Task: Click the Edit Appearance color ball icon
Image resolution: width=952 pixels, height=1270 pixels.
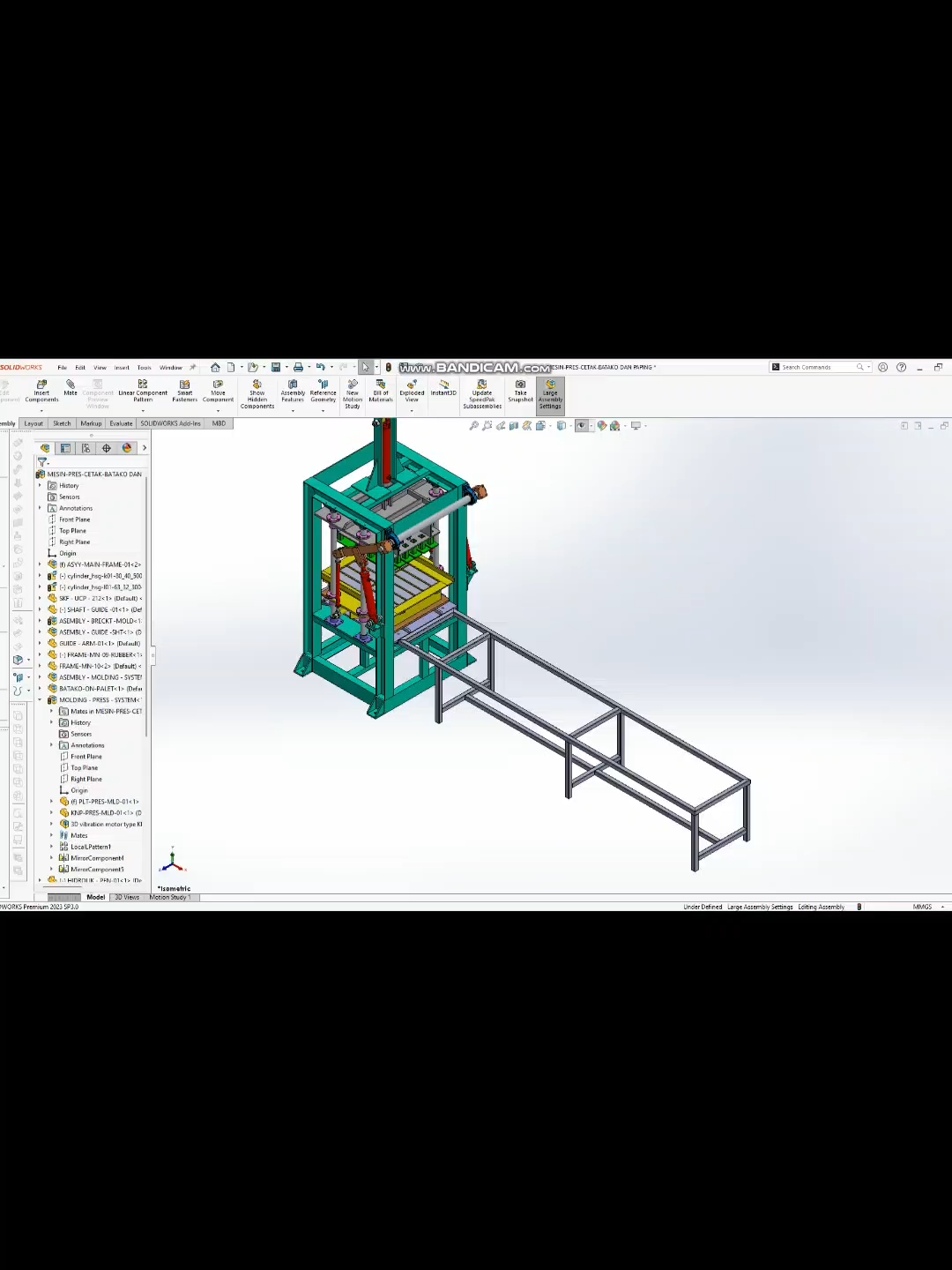Action: [x=602, y=426]
